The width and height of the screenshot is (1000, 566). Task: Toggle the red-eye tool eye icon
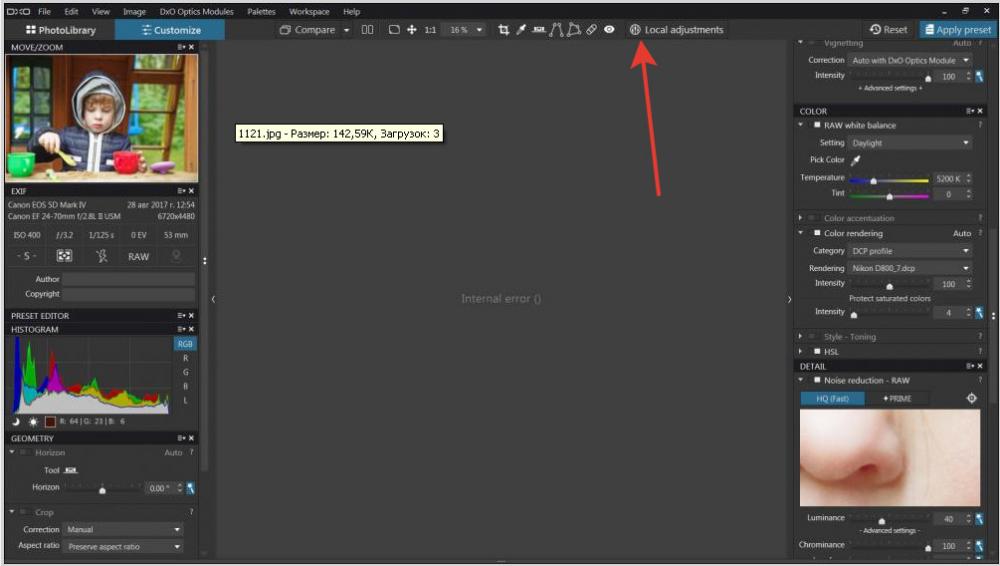coord(609,29)
